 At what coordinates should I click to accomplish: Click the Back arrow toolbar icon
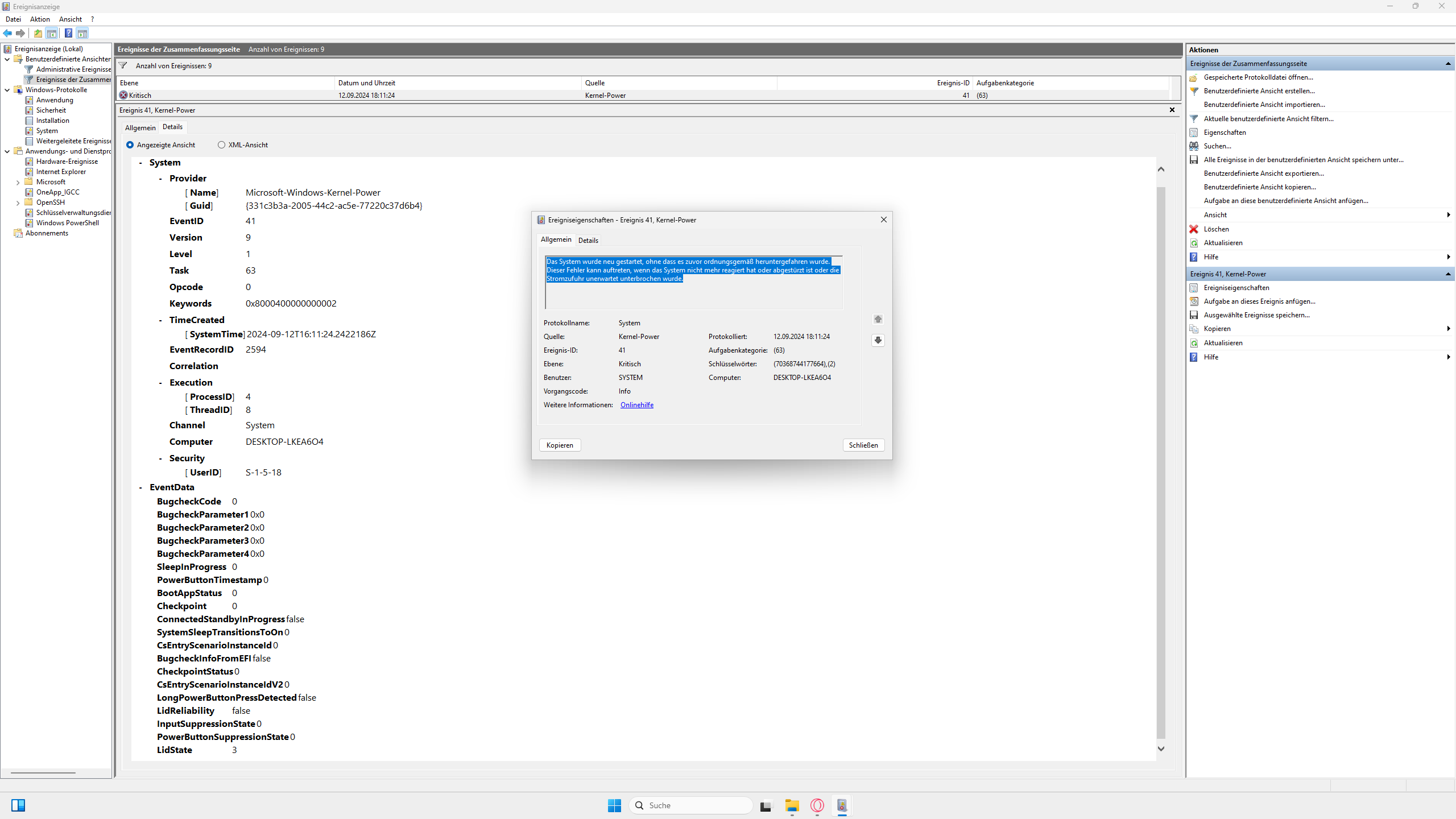coord(7,33)
